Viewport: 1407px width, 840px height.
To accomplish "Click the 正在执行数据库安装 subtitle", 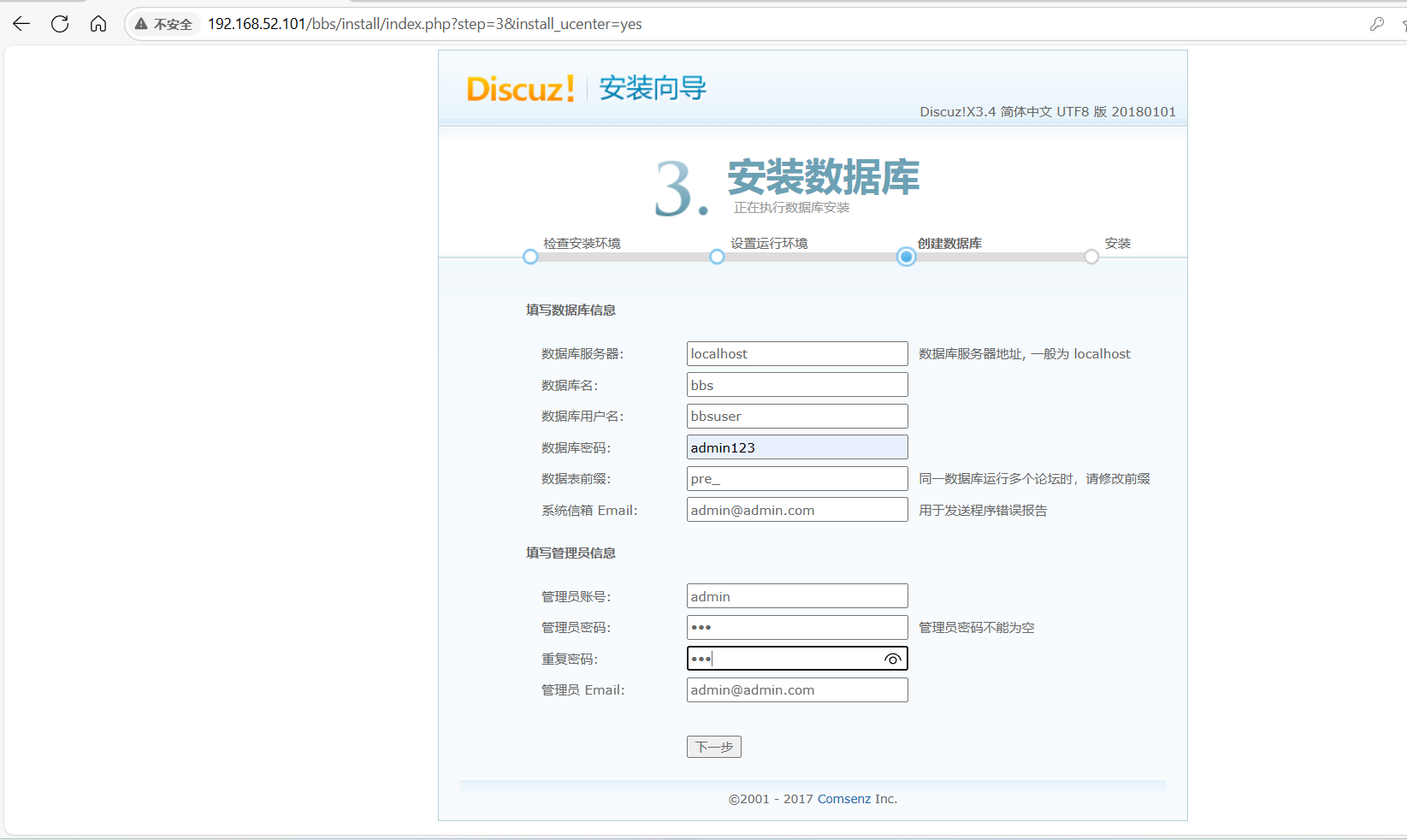I will tap(792, 208).
